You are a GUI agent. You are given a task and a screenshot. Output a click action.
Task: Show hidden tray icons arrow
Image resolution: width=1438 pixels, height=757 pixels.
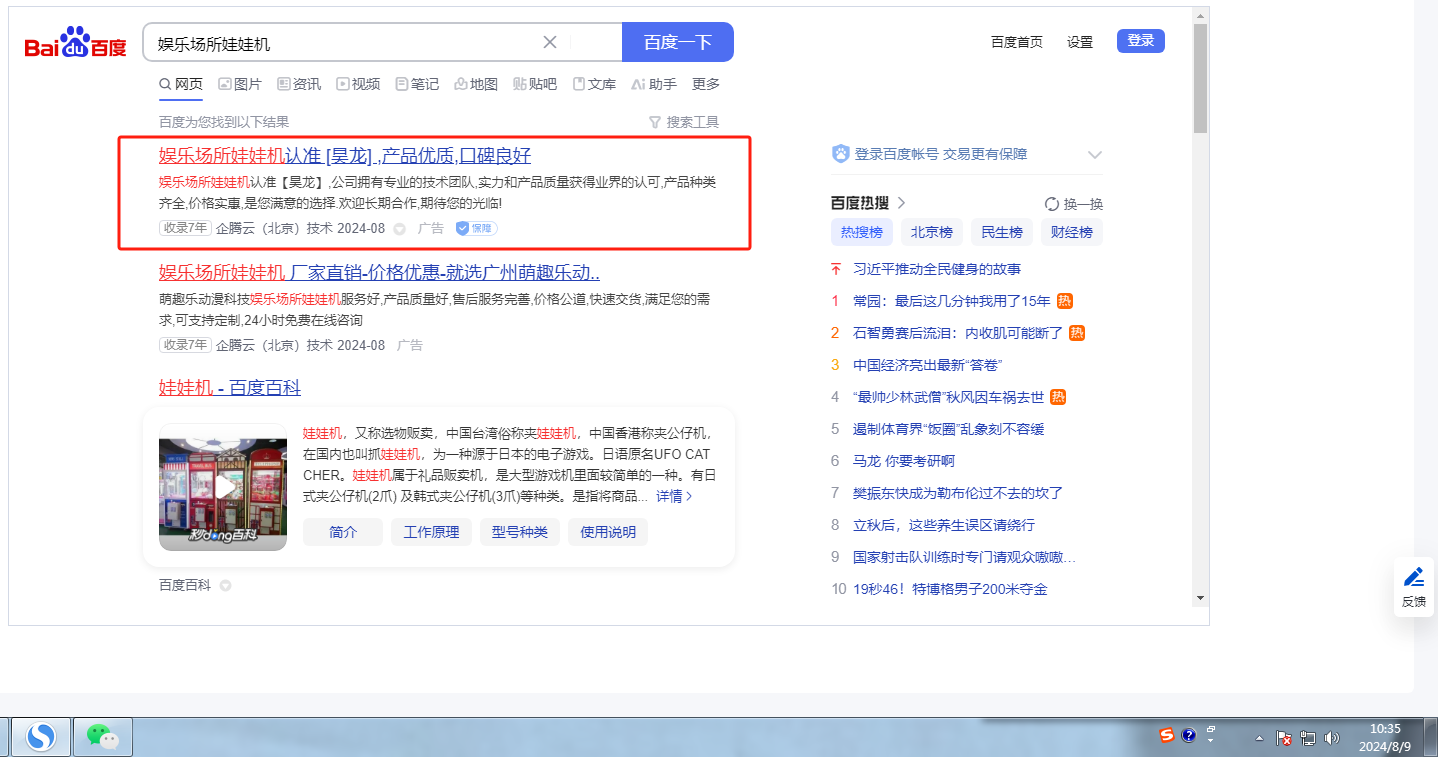(x=1259, y=738)
